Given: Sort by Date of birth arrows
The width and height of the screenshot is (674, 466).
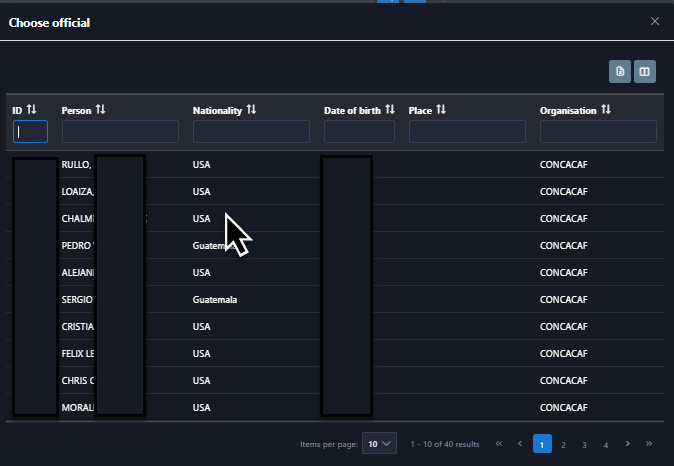Looking at the screenshot, I should click(390, 110).
